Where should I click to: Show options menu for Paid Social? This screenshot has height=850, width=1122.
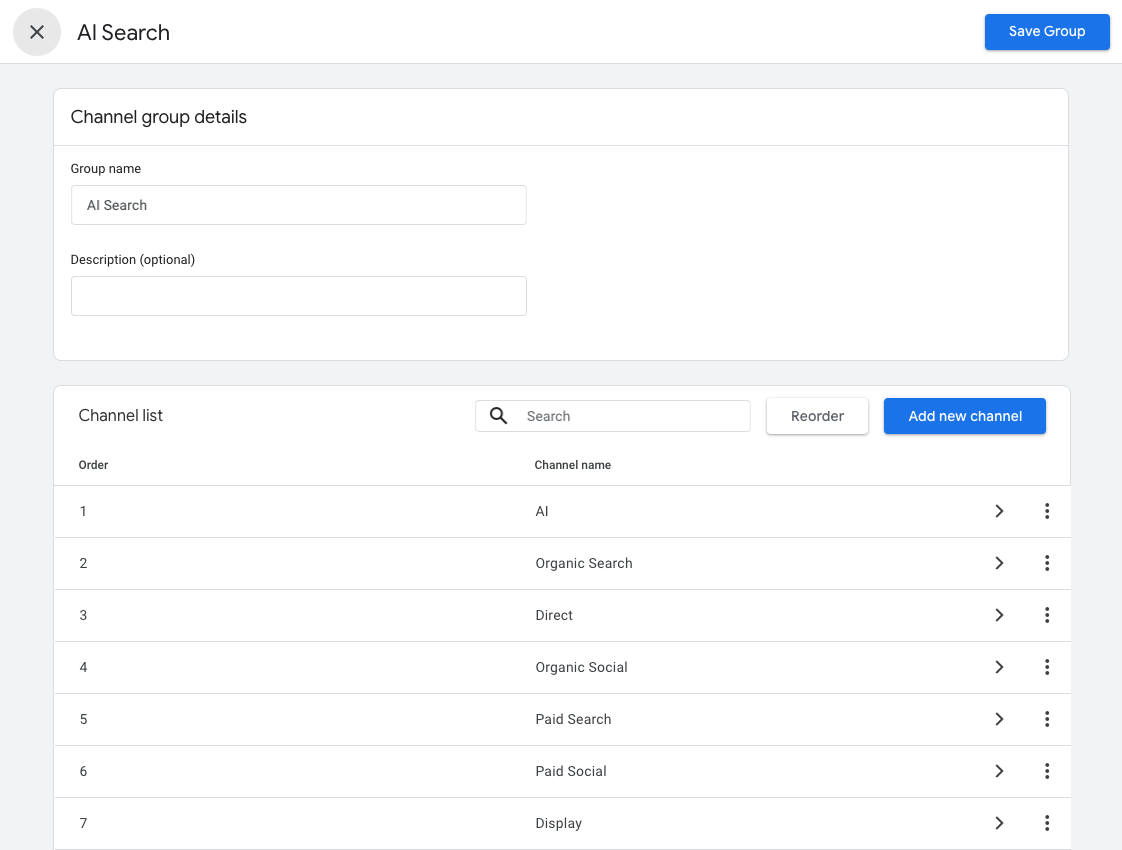coord(1046,771)
